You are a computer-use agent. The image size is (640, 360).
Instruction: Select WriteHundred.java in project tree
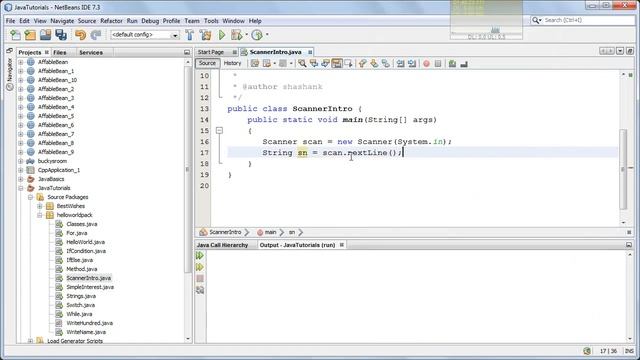(x=90, y=323)
